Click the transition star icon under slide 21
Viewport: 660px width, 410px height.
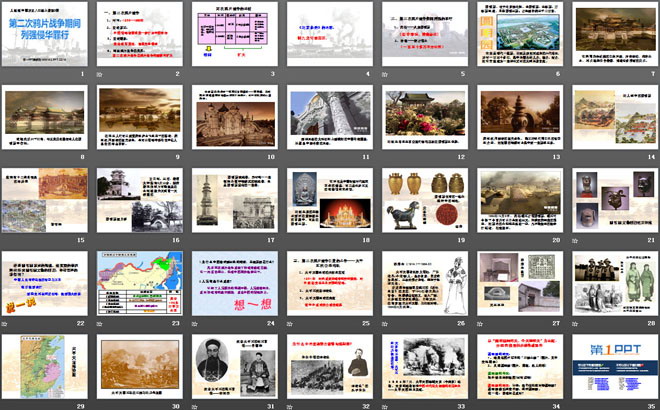575,240
